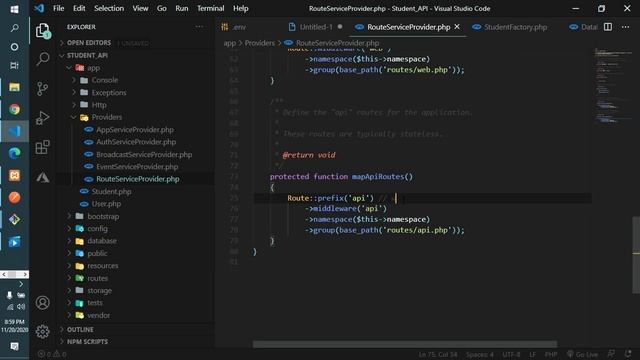Open AuthServiceProvider.php in explorer
Screen dimensions: 640x360
pos(136,142)
